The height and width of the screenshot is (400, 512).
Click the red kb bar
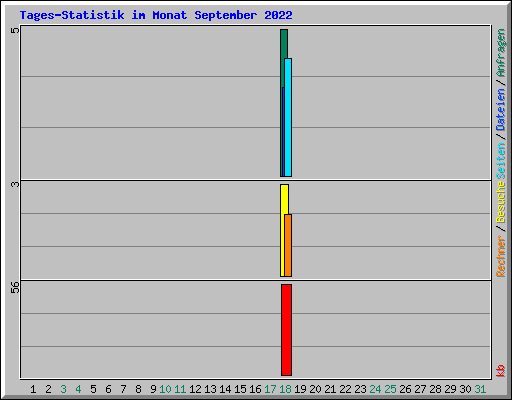click(286, 330)
